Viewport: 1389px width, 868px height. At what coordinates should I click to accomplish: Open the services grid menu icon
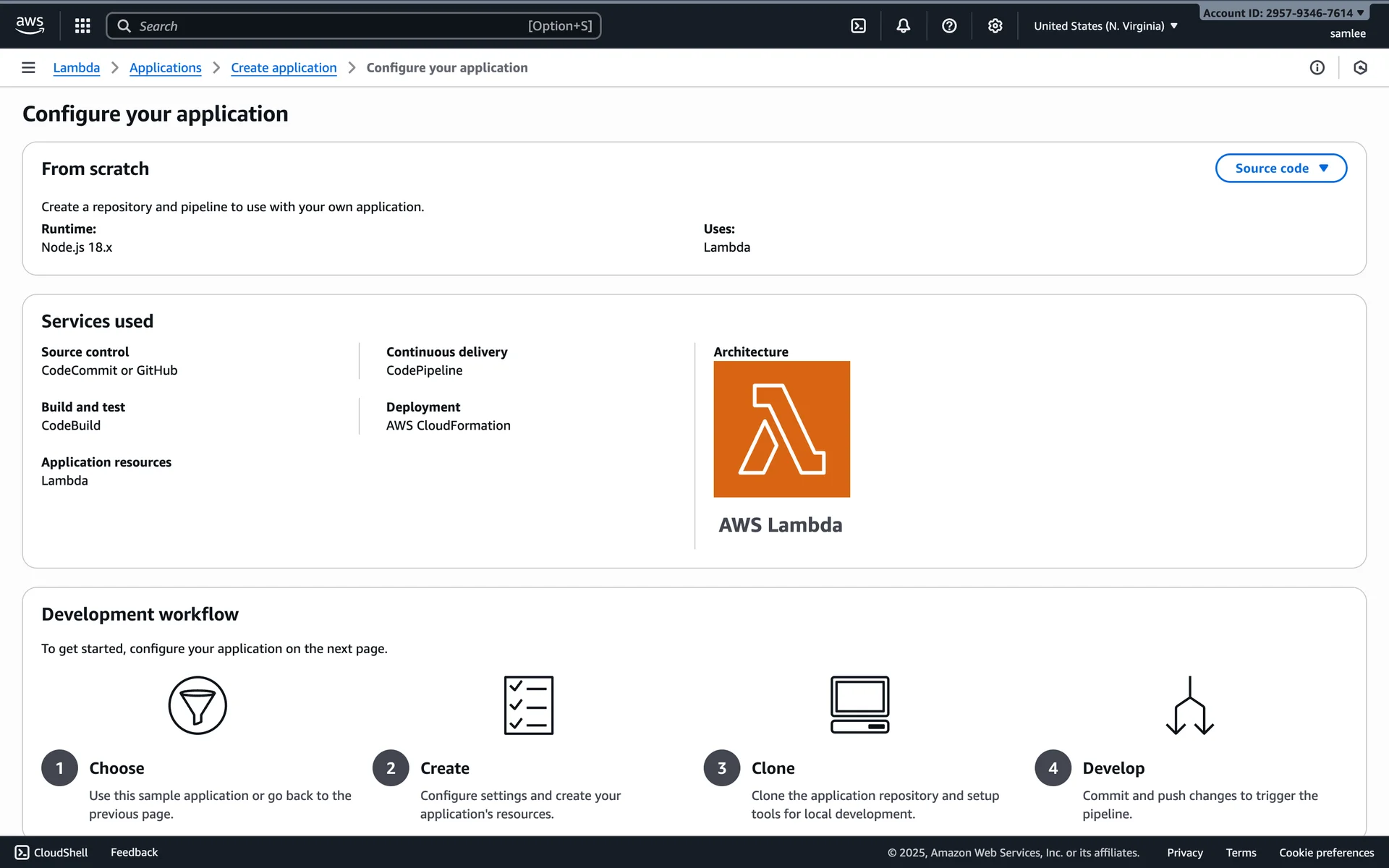(x=82, y=26)
